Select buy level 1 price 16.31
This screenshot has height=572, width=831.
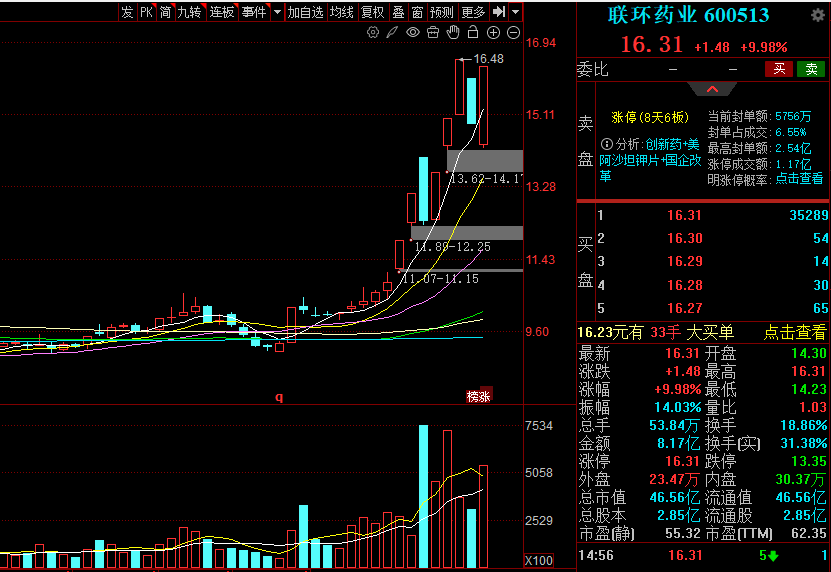pos(684,215)
